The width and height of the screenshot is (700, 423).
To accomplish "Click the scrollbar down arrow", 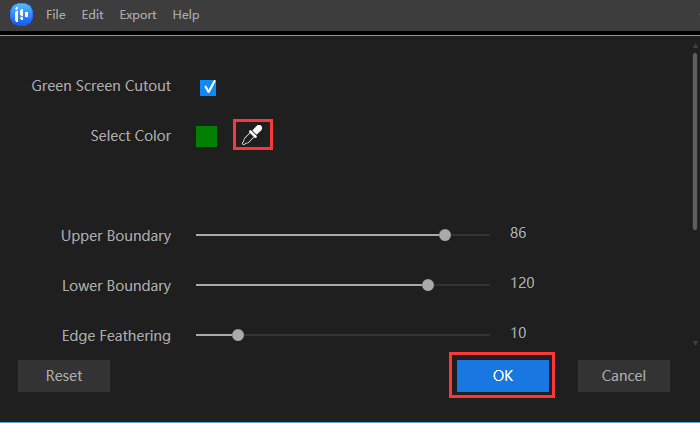I will click(x=695, y=343).
